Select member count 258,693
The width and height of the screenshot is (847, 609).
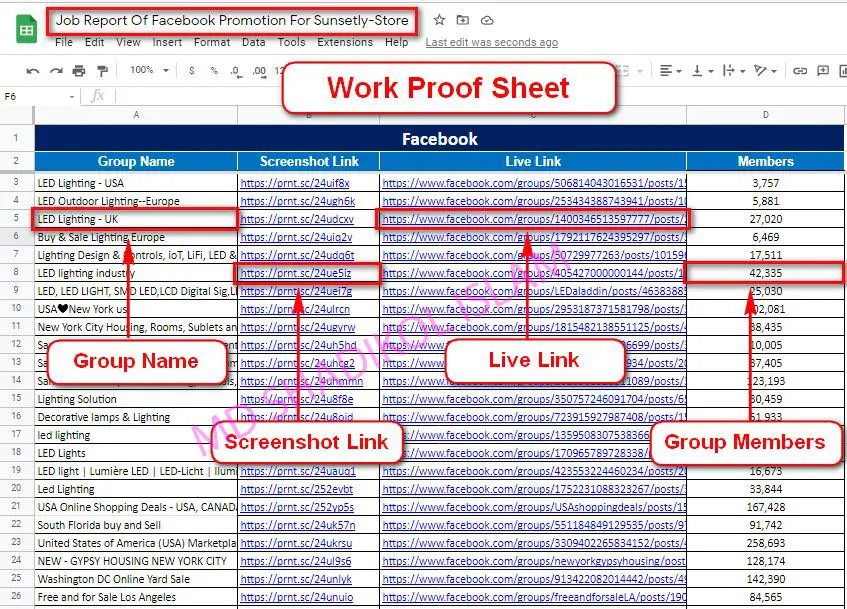tap(765, 543)
